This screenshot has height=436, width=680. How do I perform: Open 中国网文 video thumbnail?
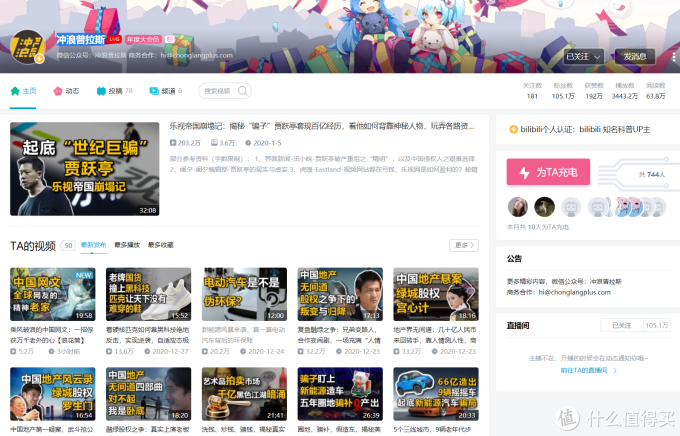(52, 294)
